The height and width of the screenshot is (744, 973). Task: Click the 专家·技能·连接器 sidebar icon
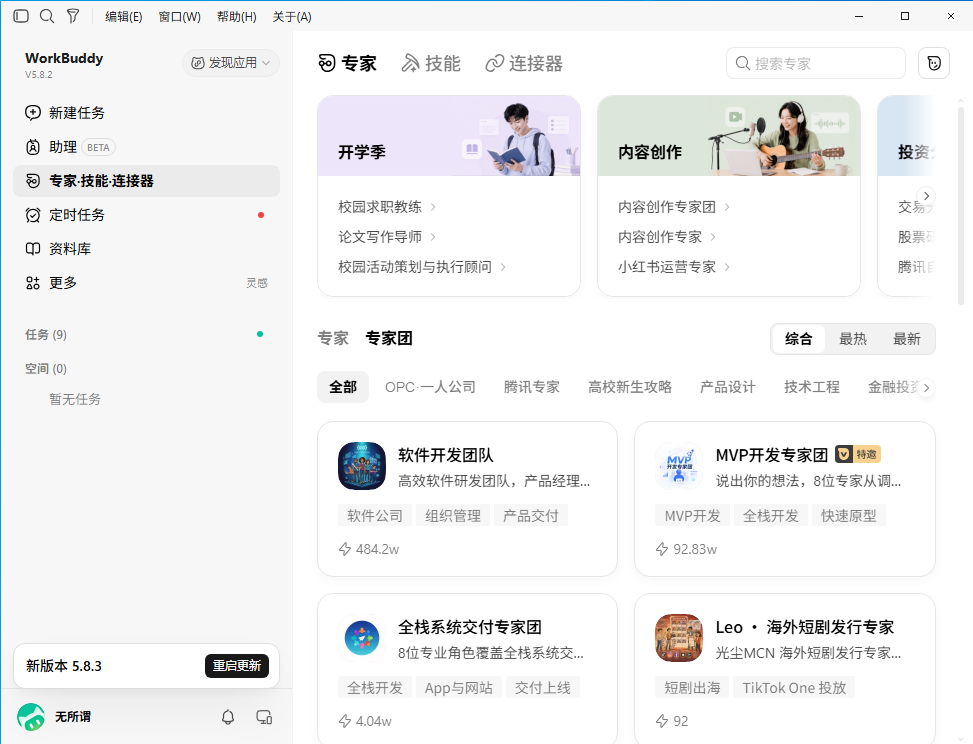pyautogui.click(x=33, y=181)
